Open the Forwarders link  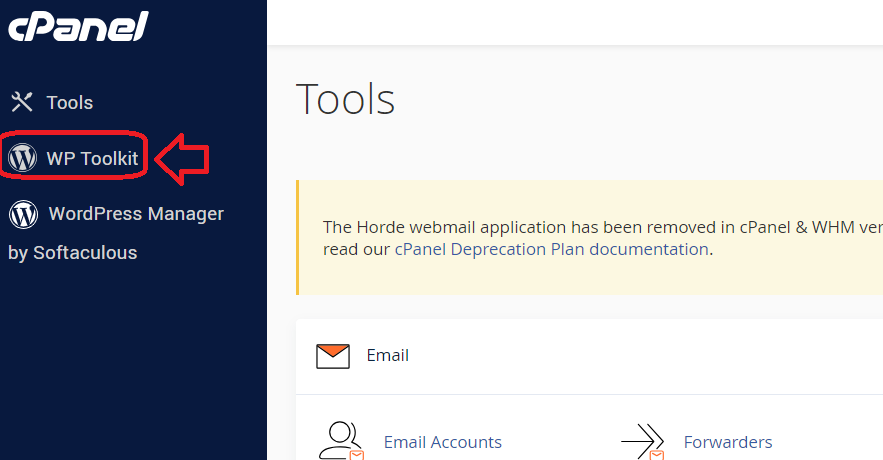pos(728,442)
